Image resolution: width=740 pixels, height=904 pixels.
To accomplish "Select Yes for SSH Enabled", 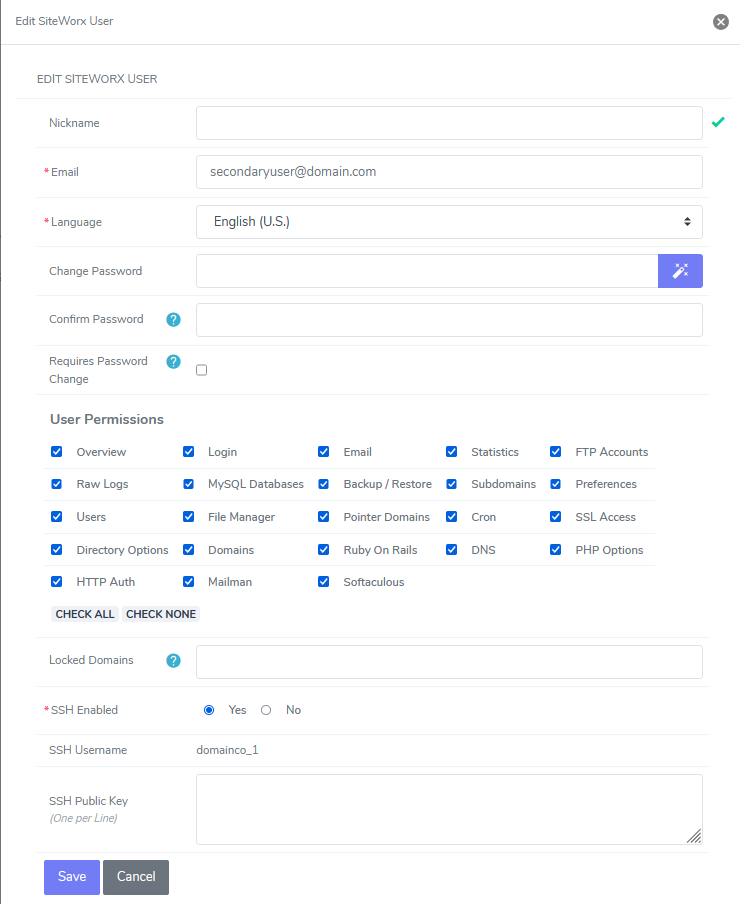I will pos(209,709).
